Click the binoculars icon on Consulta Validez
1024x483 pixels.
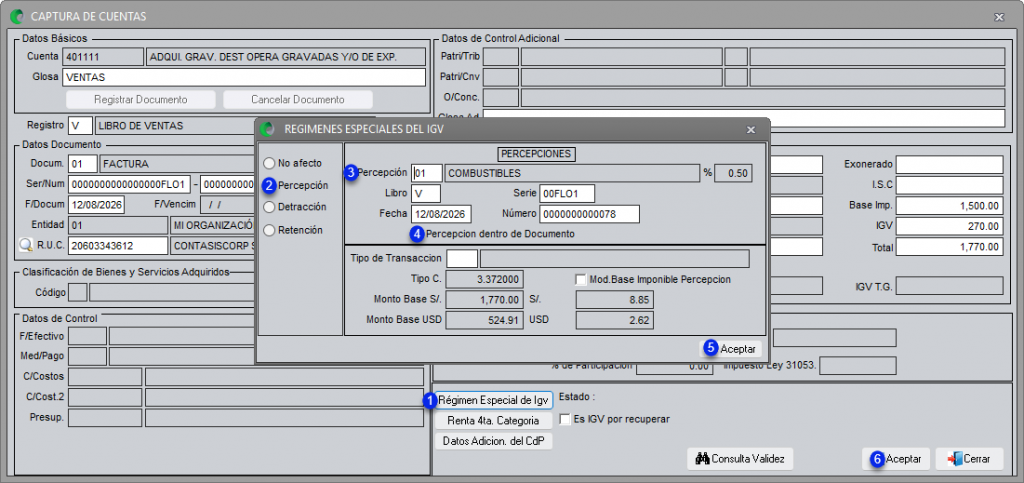click(x=702, y=459)
